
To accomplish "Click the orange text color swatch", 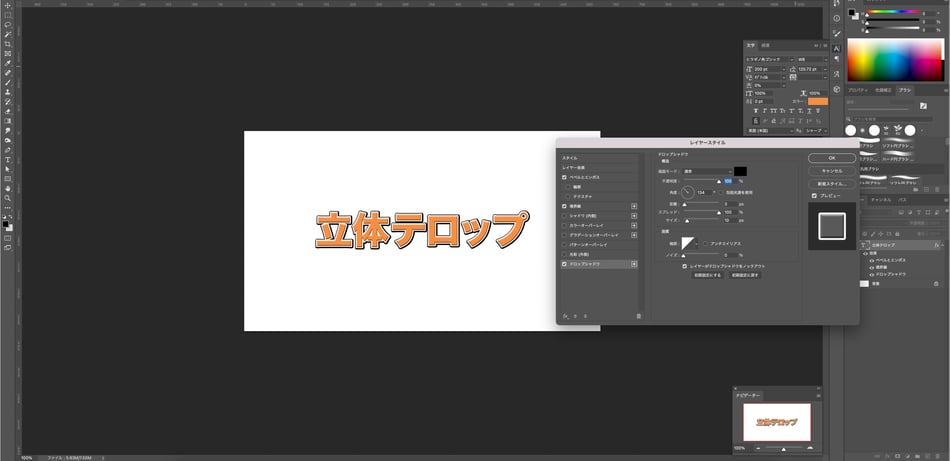I will 819,101.
